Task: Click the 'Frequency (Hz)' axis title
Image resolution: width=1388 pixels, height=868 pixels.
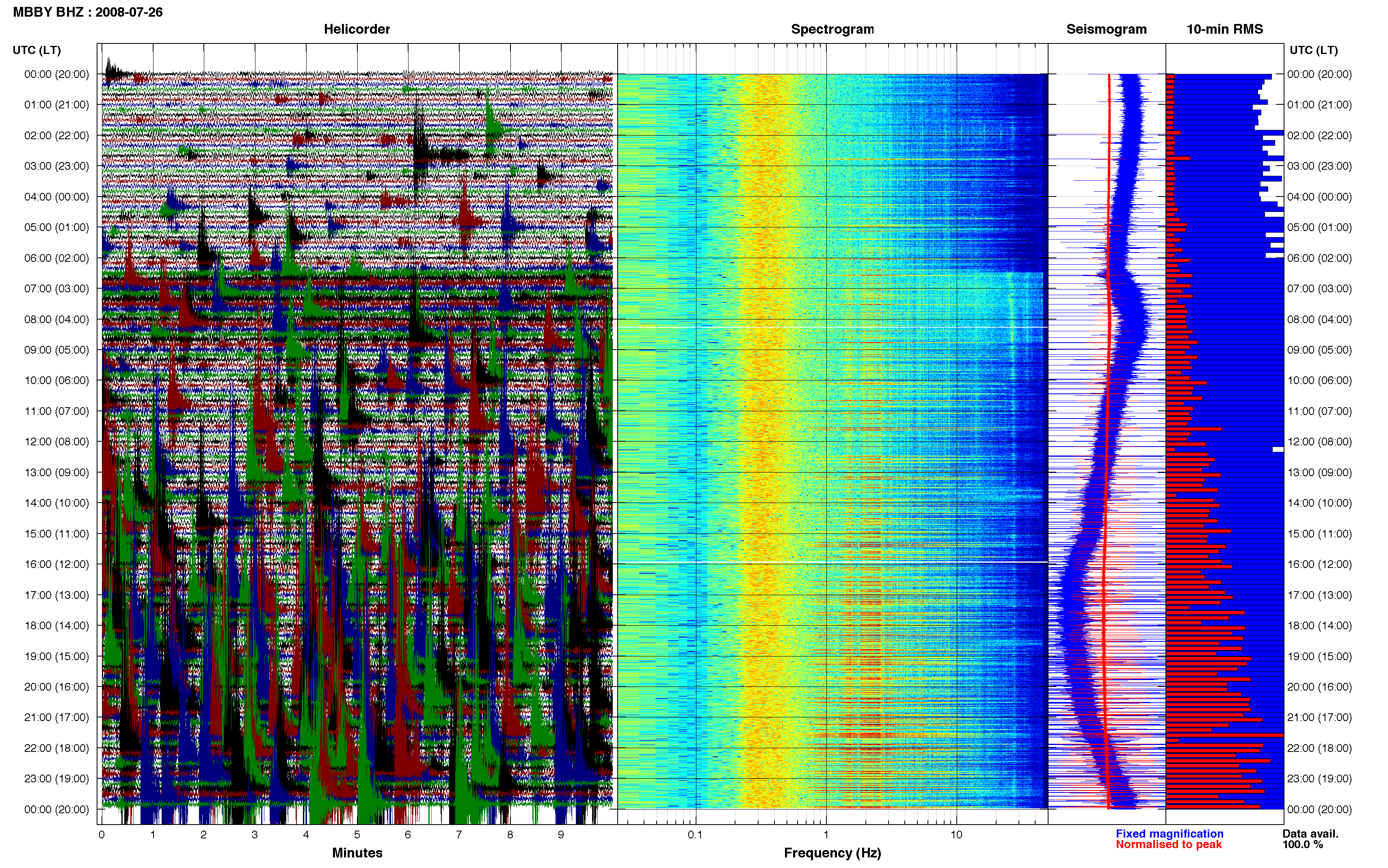Action: pos(832,853)
